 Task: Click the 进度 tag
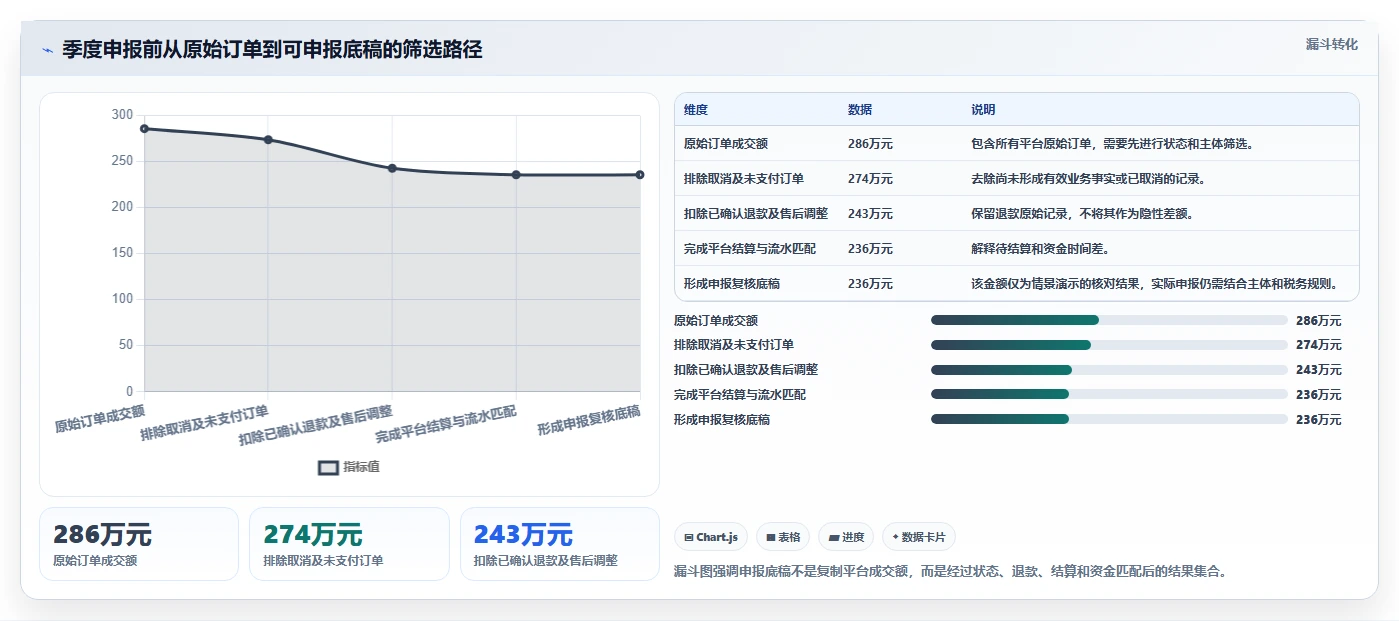coord(846,537)
